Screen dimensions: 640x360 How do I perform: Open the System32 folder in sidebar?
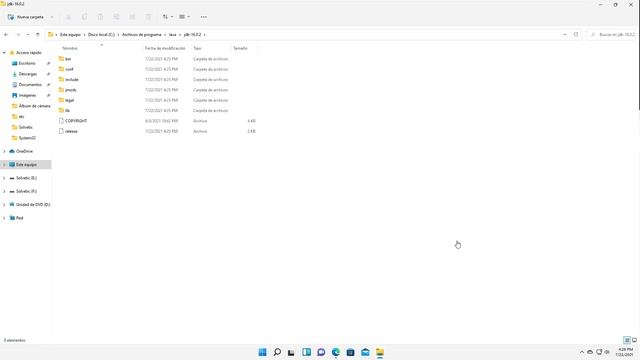[x=27, y=138]
